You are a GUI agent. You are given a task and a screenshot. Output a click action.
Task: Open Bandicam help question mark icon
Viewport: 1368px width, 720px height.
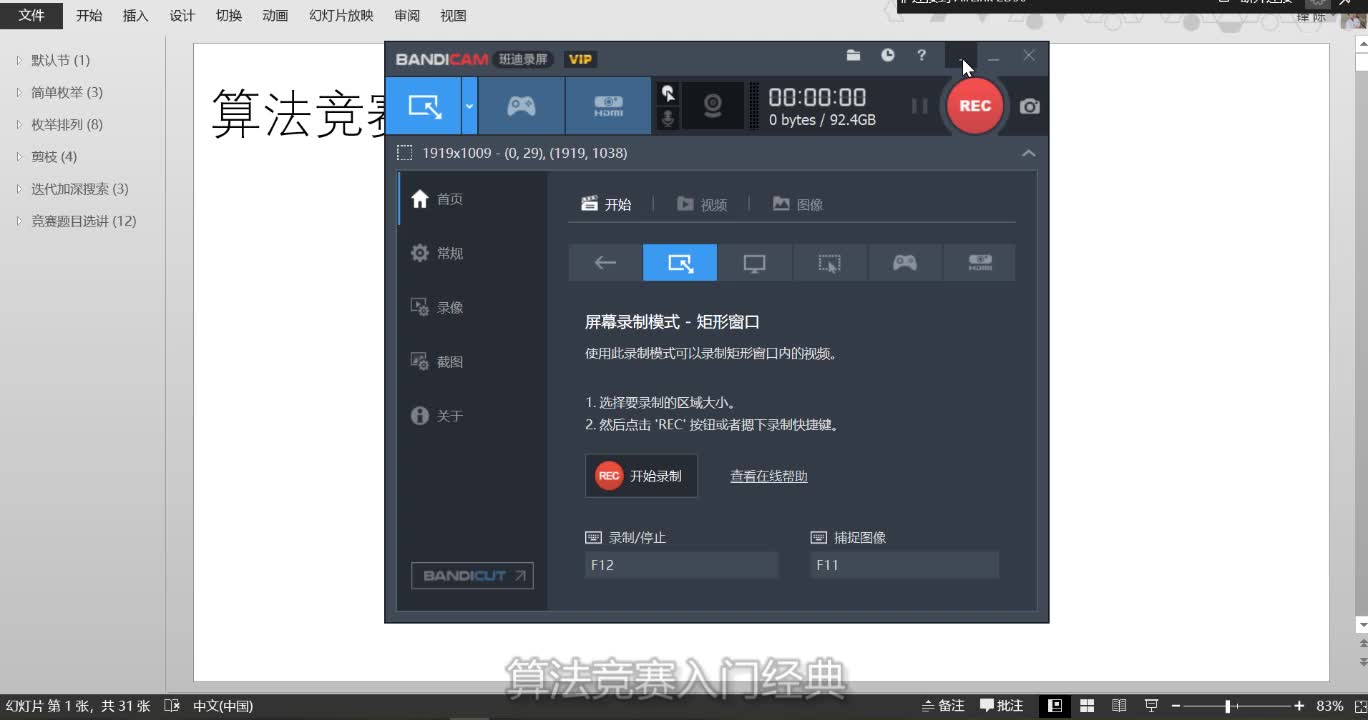(922, 56)
